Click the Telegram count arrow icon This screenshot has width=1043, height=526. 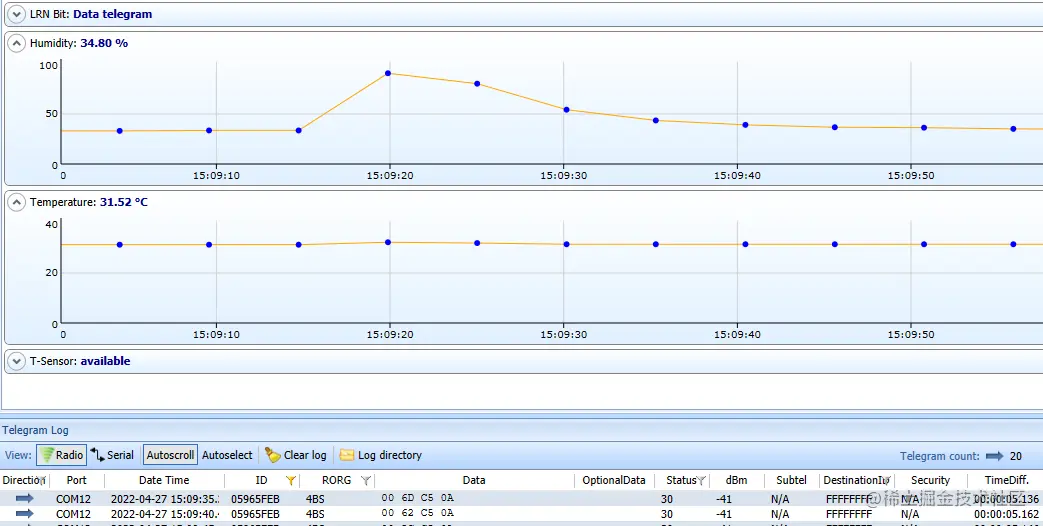(994, 456)
